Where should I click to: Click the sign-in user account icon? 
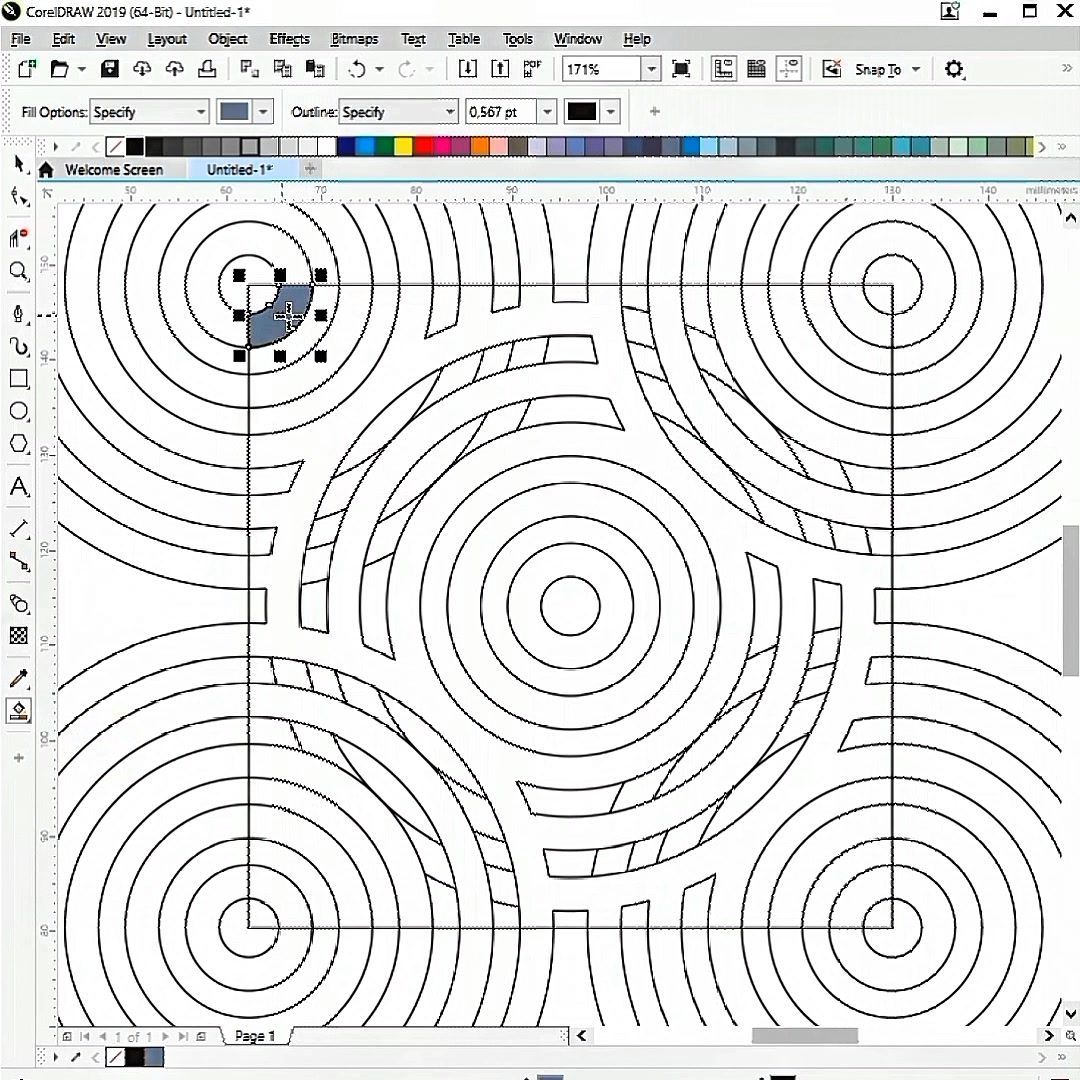(951, 12)
